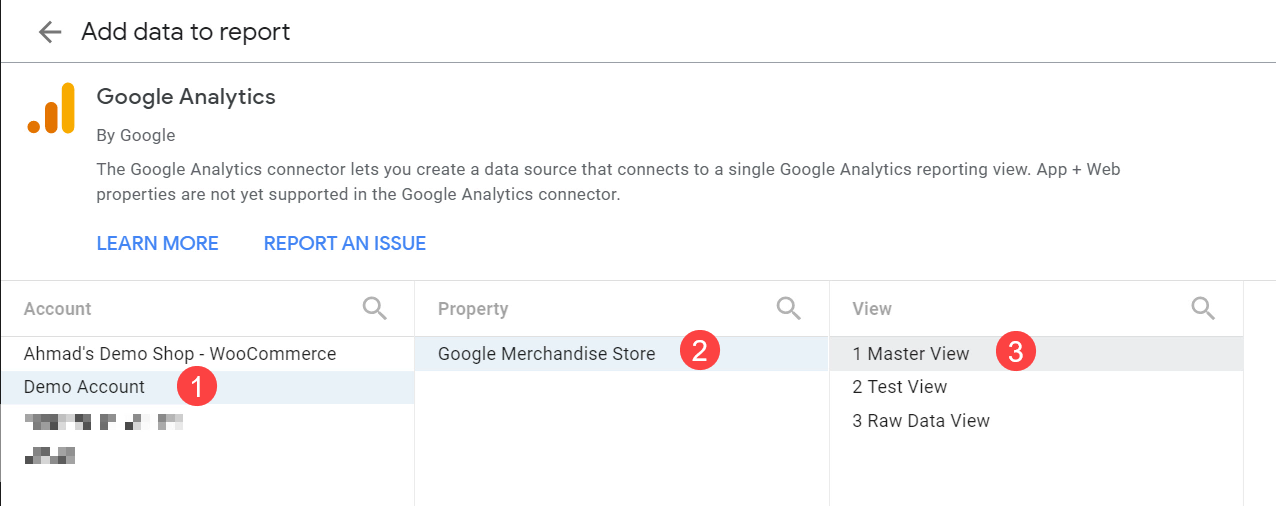
Task: Click the By Google label
Action: coord(136,135)
